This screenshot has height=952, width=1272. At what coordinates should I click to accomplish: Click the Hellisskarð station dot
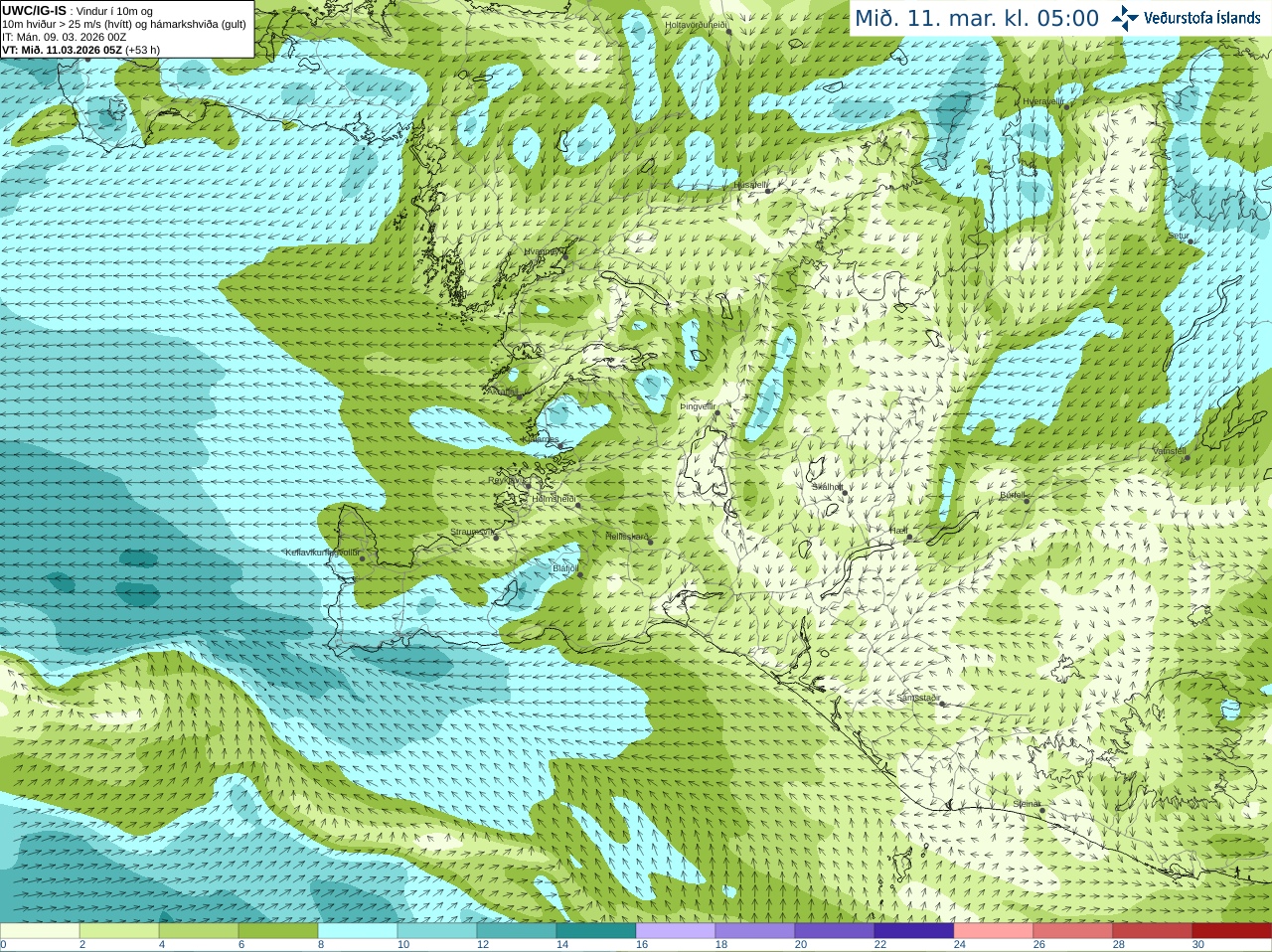click(x=650, y=542)
